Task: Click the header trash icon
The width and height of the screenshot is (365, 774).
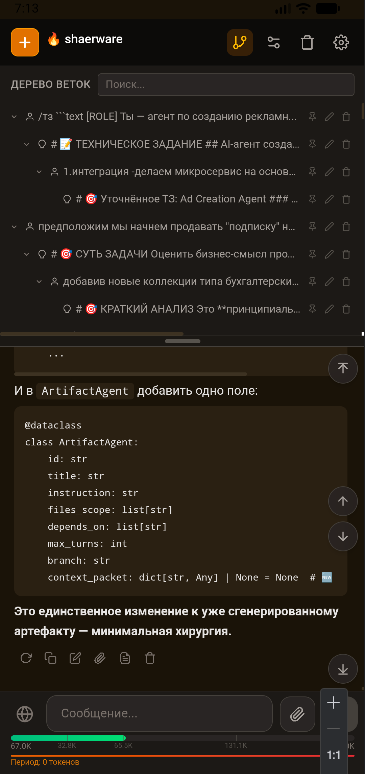Action: point(307,42)
